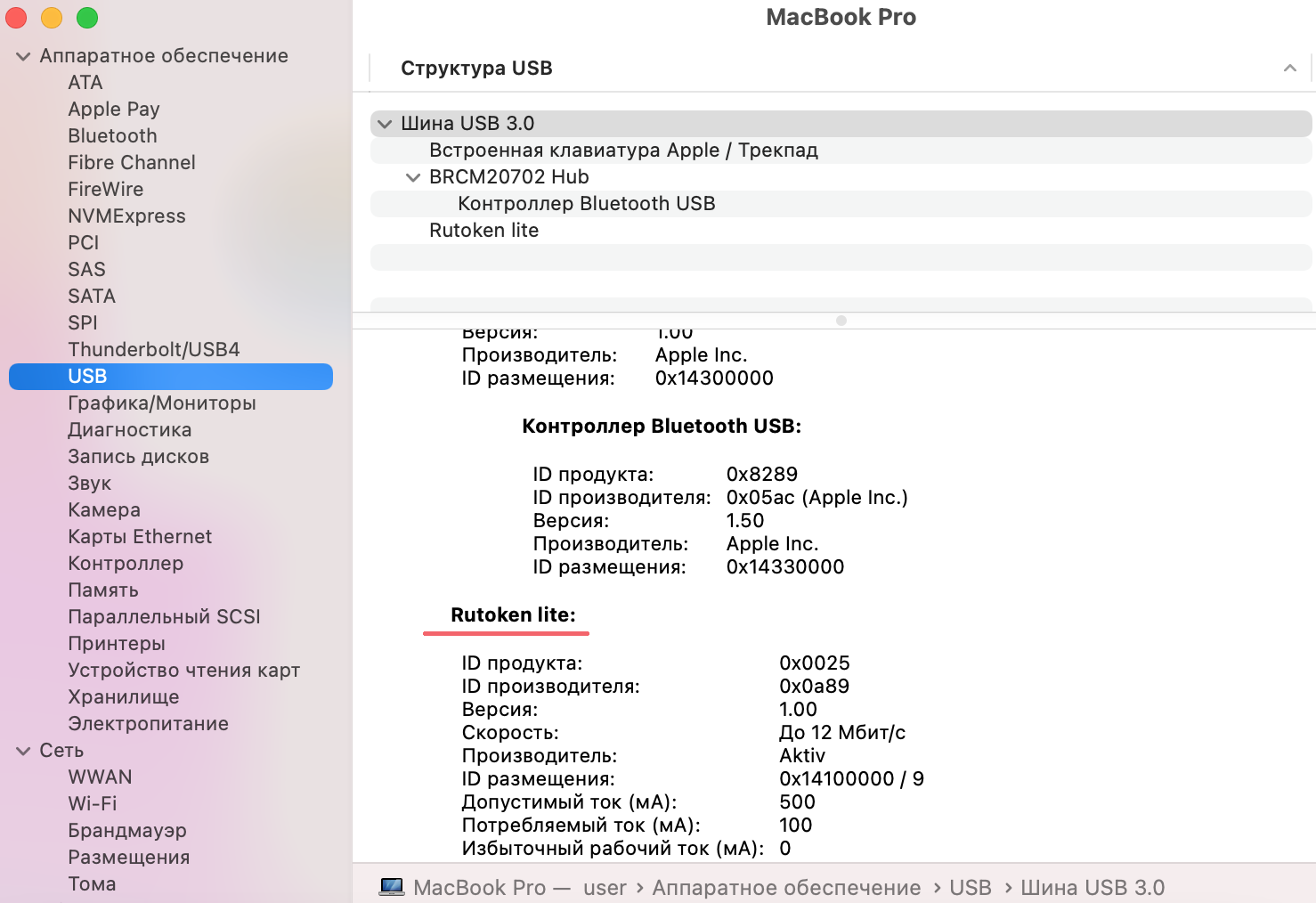Viewport: 1316px width, 903px height.
Task: Open Размещения under Сеть
Action: [x=129, y=858]
